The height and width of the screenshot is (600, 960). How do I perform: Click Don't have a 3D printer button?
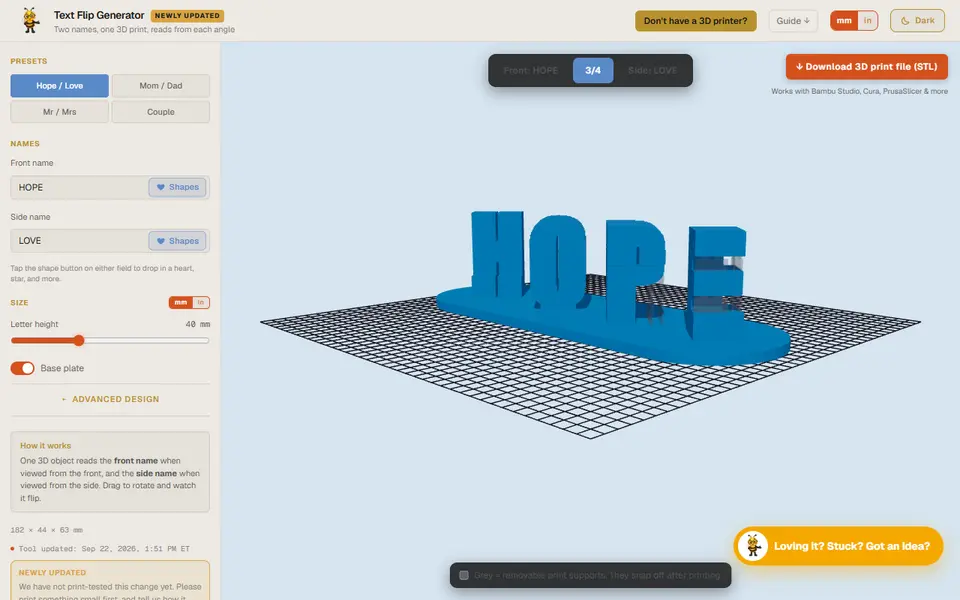696,21
